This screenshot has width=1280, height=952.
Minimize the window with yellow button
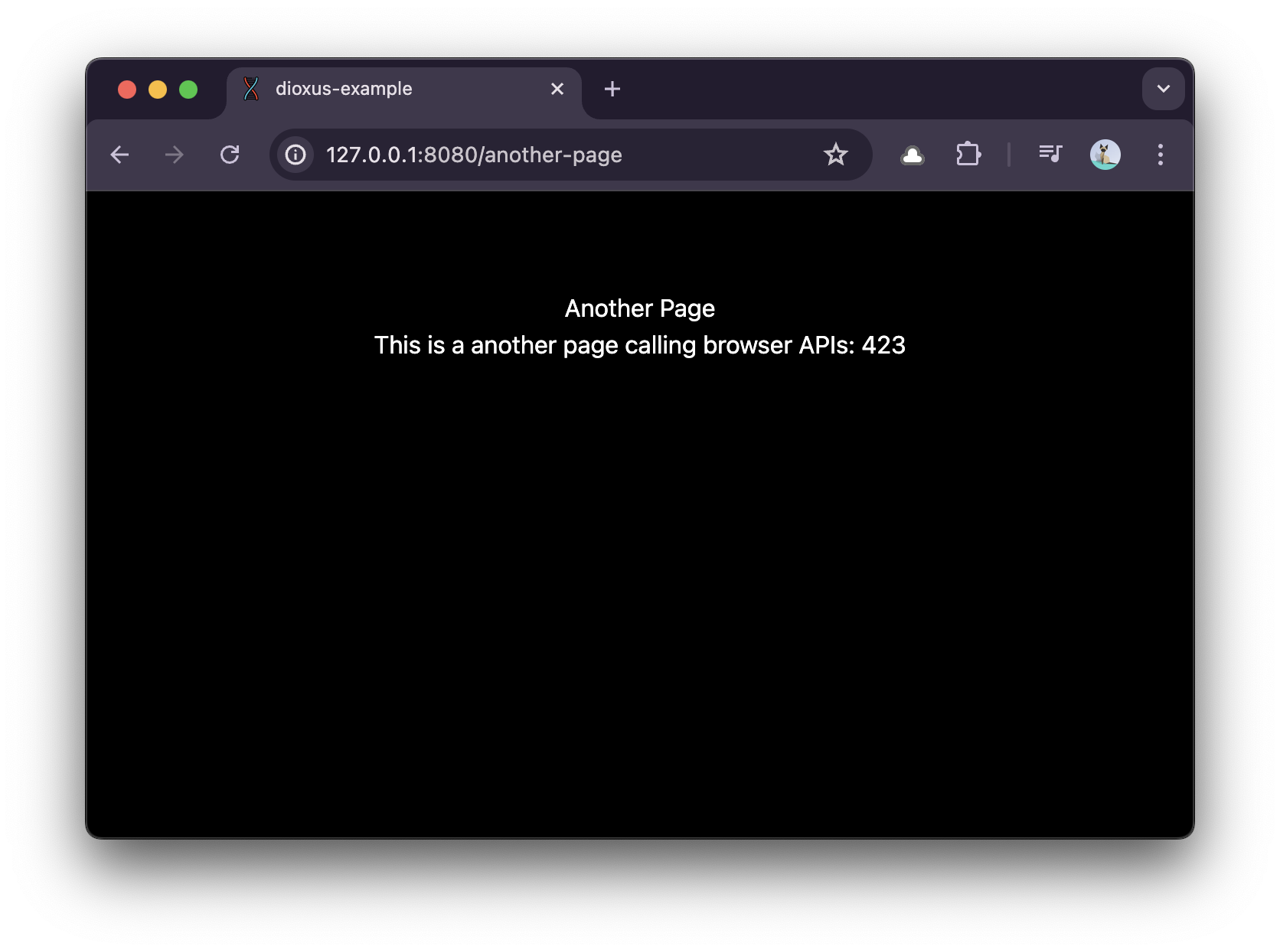pyautogui.click(x=158, y=90)
